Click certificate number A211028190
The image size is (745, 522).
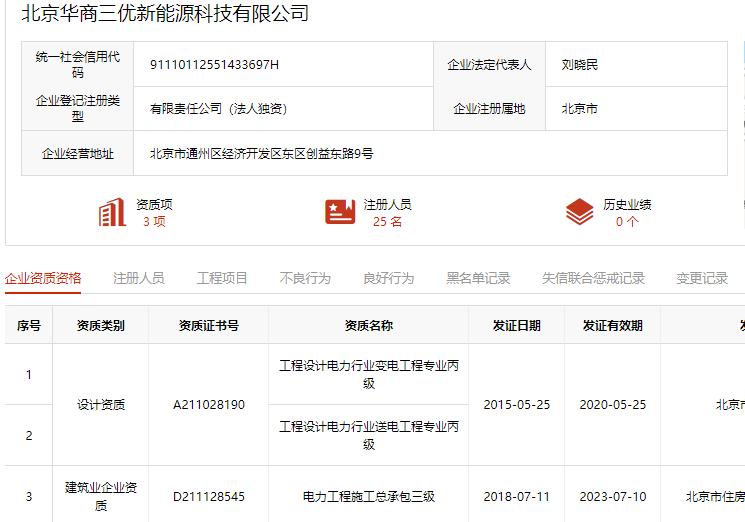click(x=209, y=405)
